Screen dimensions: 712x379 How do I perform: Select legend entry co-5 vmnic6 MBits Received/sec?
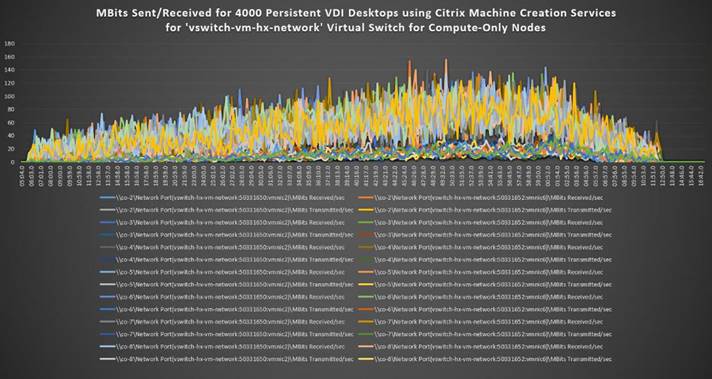(x=480, y=272)
